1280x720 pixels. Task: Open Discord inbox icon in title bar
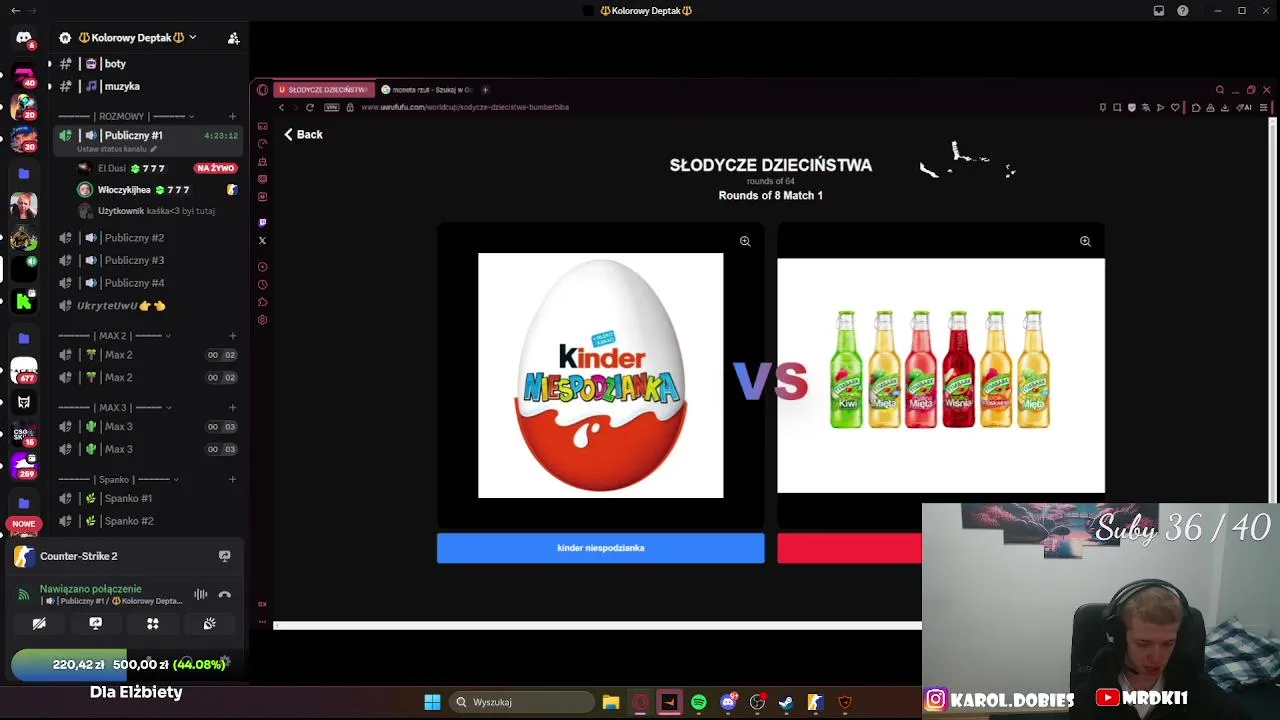tap(1159, 11)
